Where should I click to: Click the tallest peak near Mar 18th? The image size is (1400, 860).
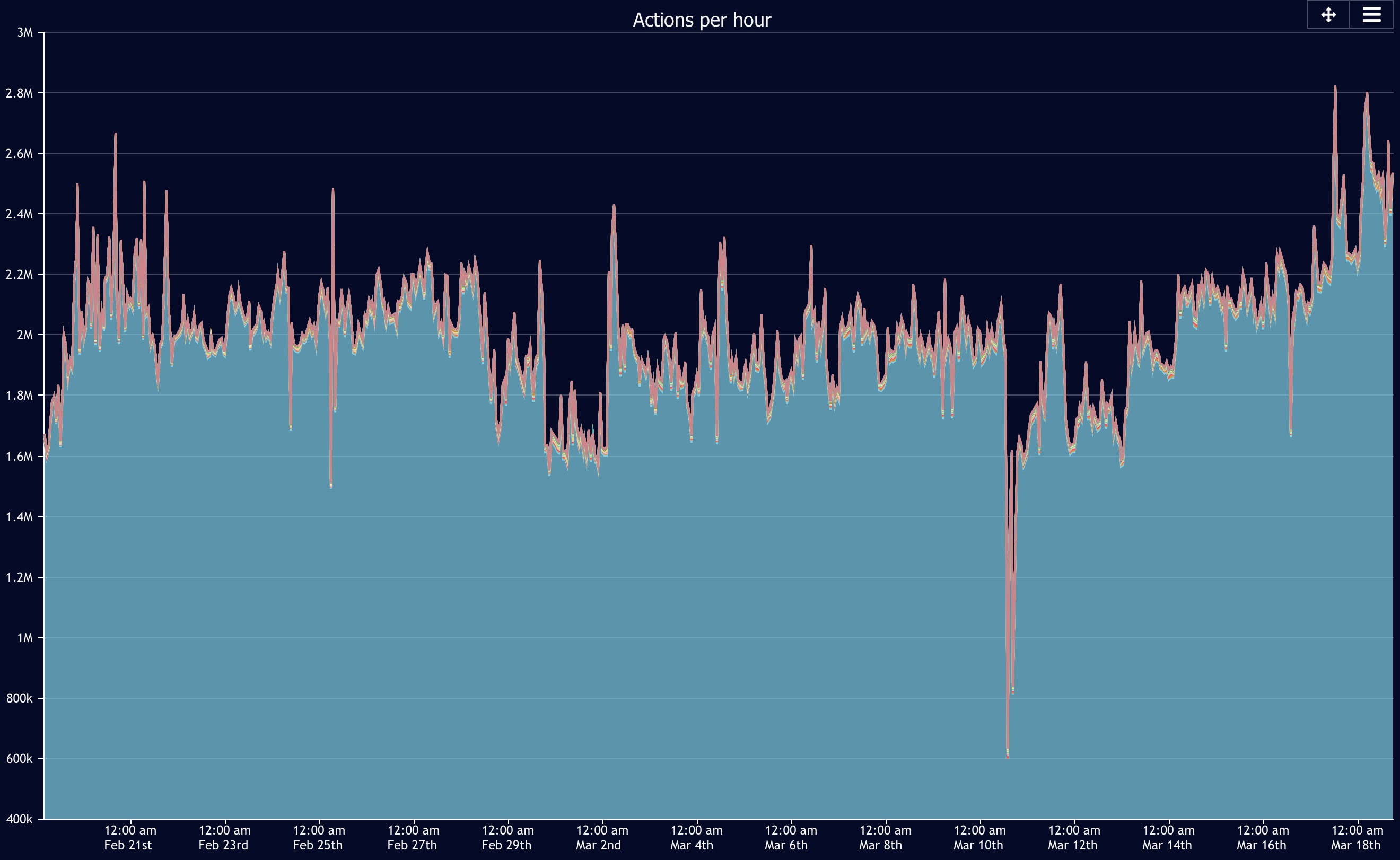pyautogui.click(x=1335, y=88)
